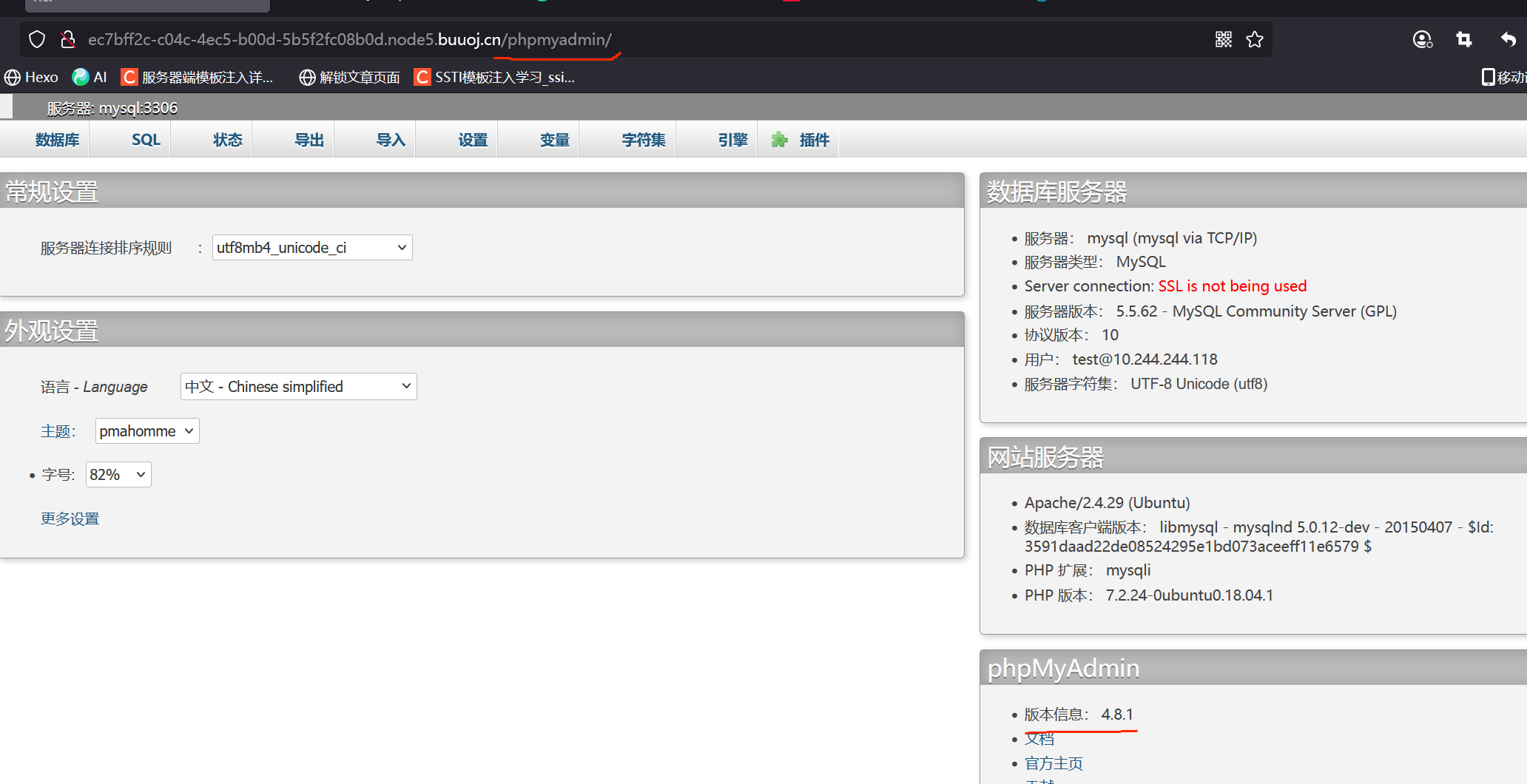The width and height of the screenshot is (1527, 784).
Task: Open the 官方主页 link
Action: pos(1054,763)
